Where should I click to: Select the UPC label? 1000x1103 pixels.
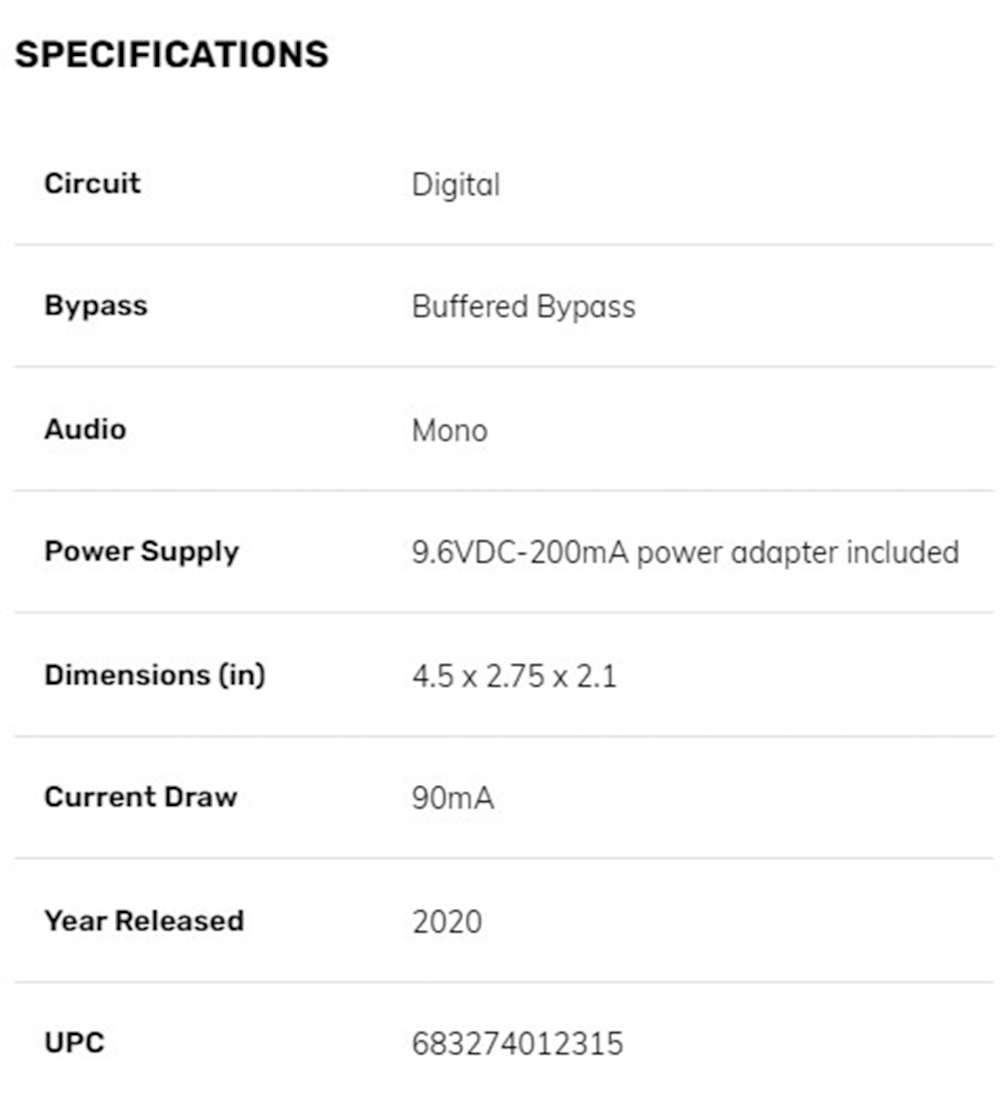75,1043
